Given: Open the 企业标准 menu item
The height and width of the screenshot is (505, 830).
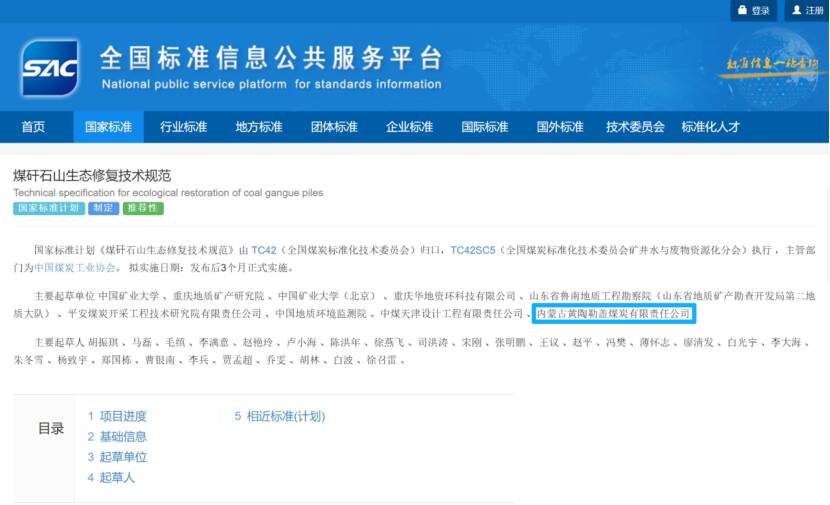Looking at the screenshot, I should coord(409,127).
